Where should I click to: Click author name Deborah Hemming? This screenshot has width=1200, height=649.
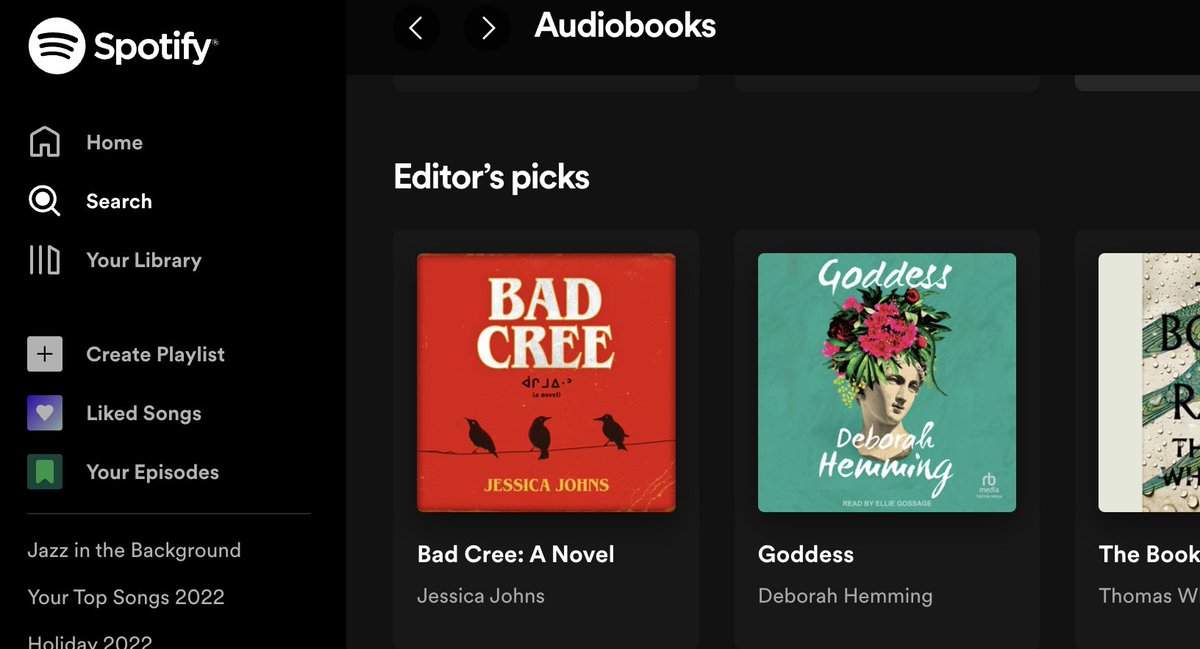[845, 596]
